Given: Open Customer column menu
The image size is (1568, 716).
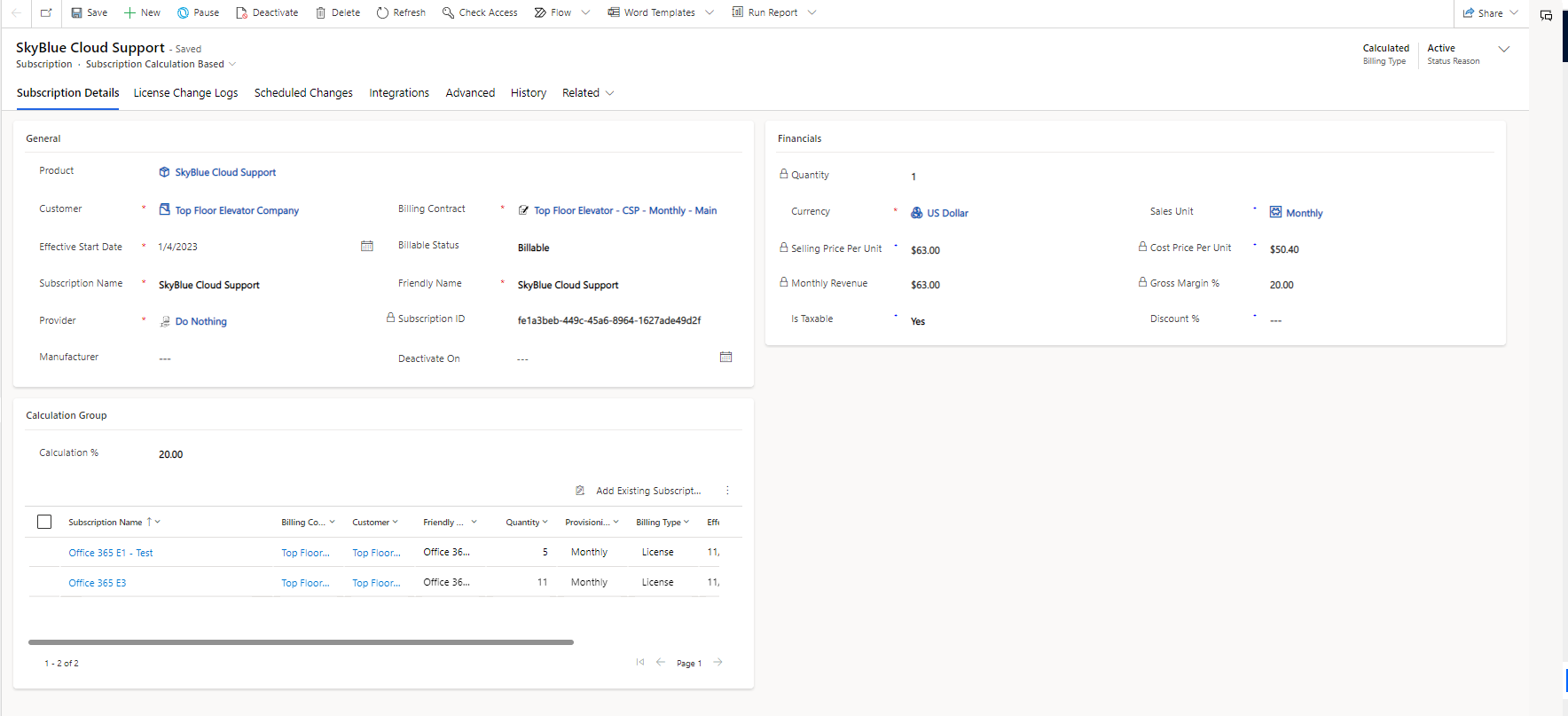Looking at the screenshot, I should [x=375, y=522].
